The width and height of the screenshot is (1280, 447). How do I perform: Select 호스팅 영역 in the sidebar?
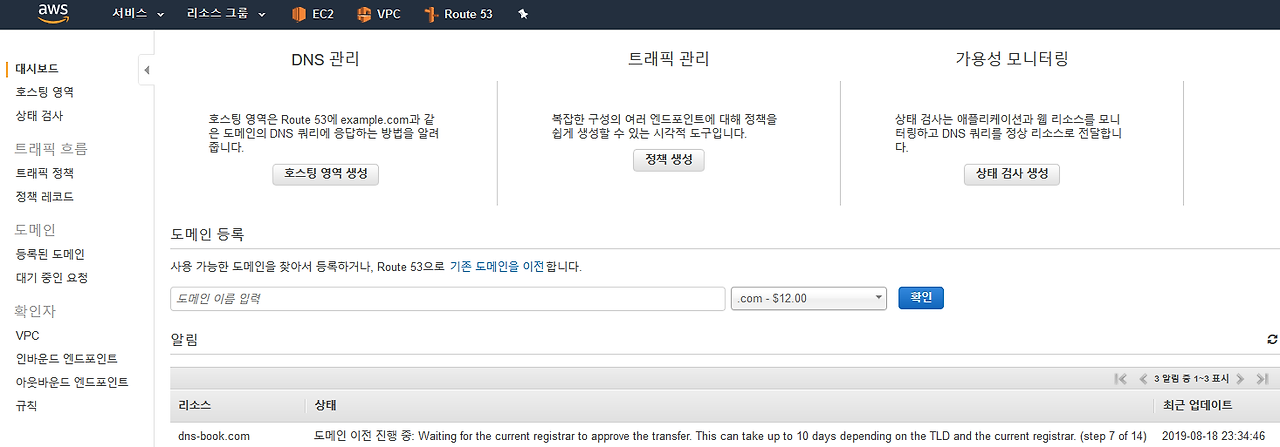click(x=44, y=92)
